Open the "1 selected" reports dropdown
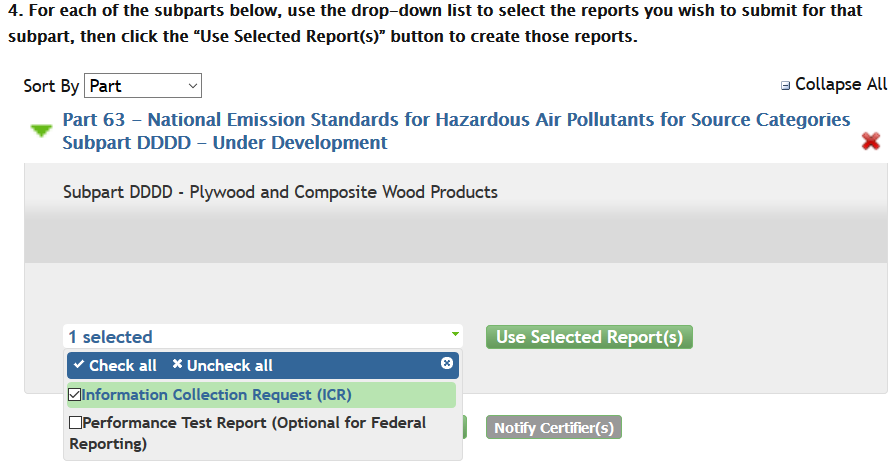Screen dimensions: 892x468 262,337
